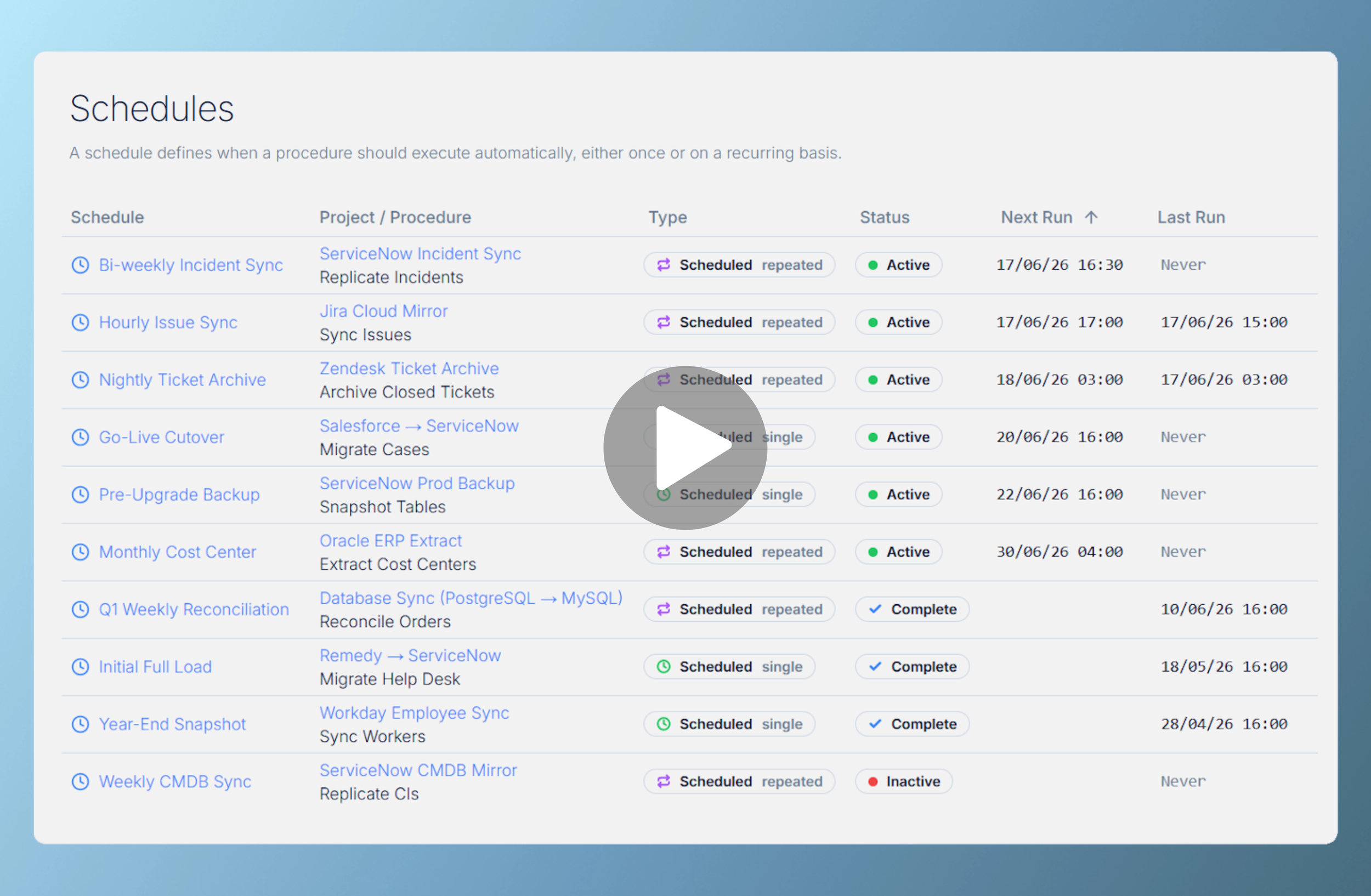Open ServiceNow Incident Sync project link
Viewport: 1371px width, 896px height.
(x=420, y=254)
